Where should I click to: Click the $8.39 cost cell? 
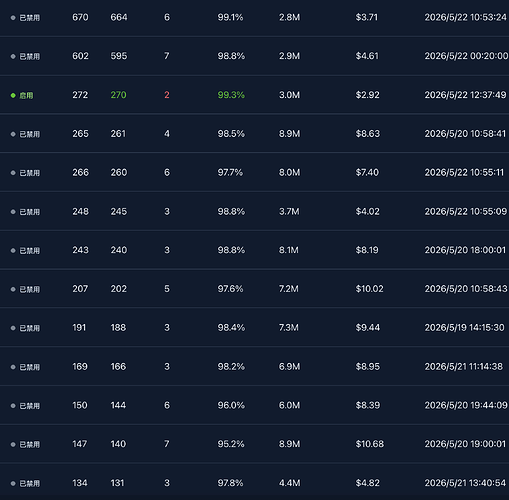(367, 405)
